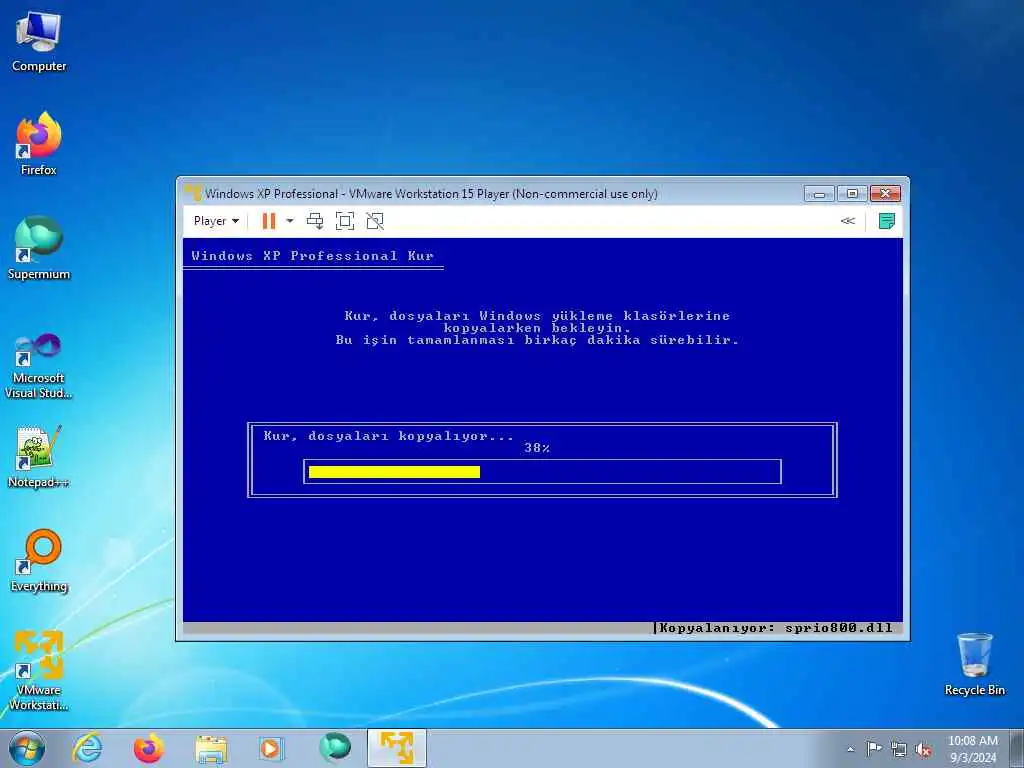Open Windows Media Player from taskbar
The height and width of the screenshot is (768, 1024).
pos(270,748)
